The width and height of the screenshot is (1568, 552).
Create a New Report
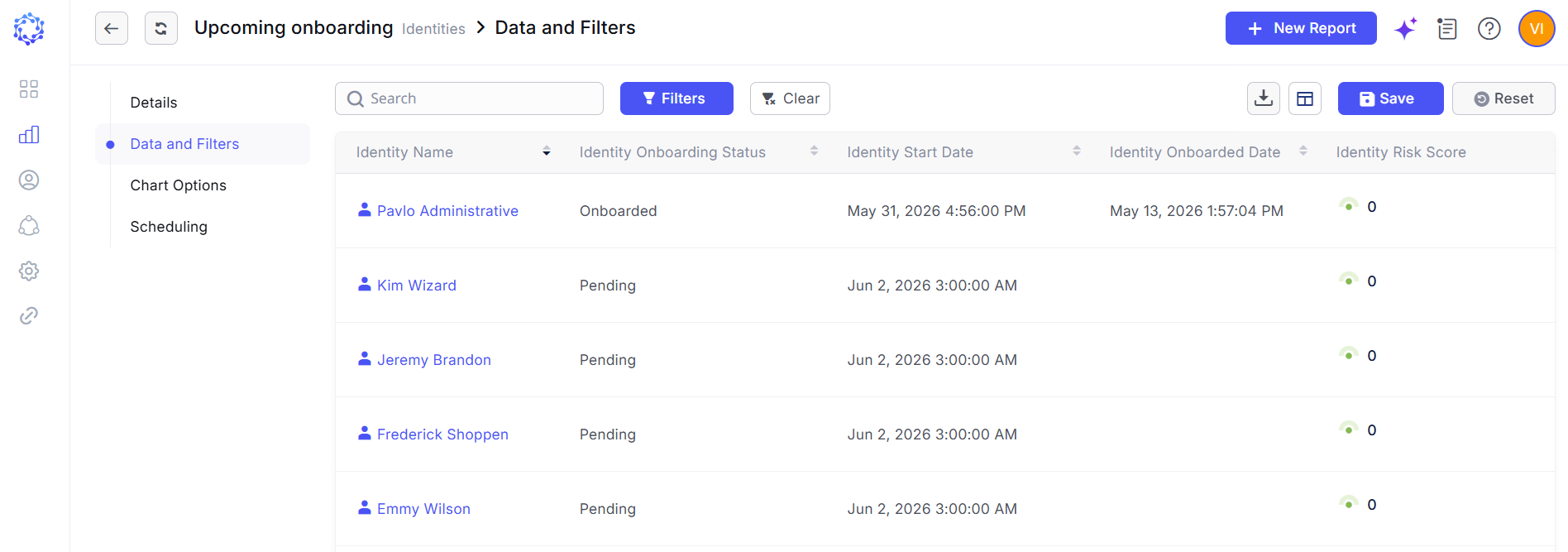tap(1301, 28)
